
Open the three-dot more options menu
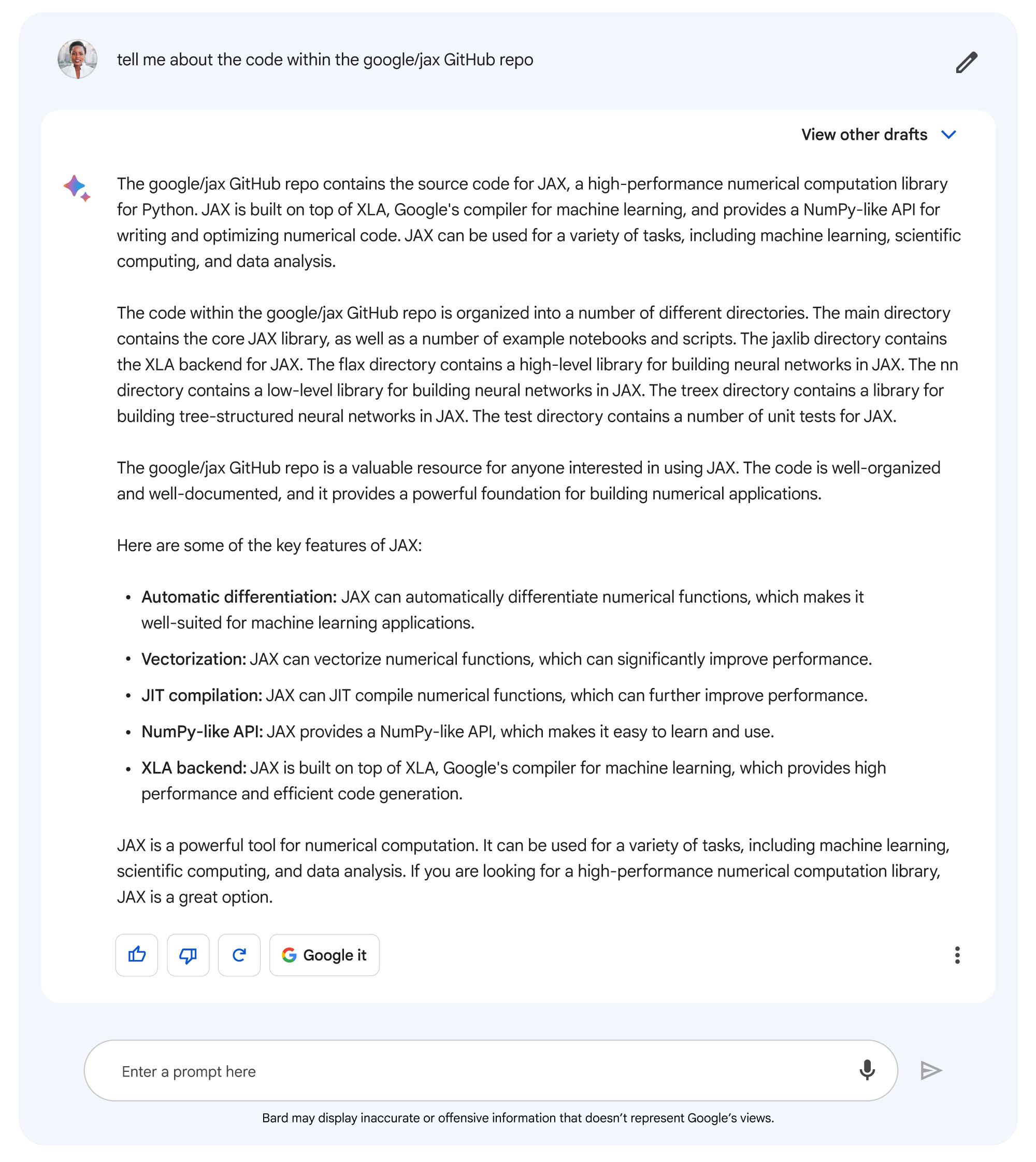[x=957, y=955]
